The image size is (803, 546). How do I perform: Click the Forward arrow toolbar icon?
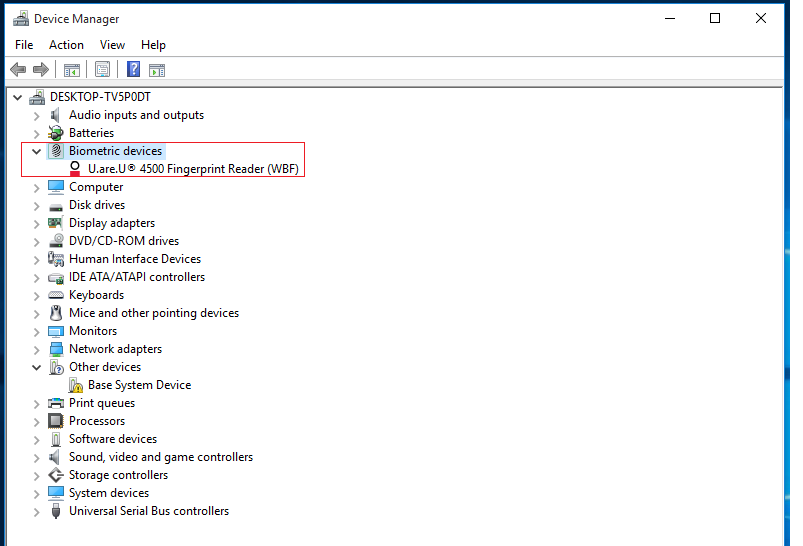(x=41, y=70)
